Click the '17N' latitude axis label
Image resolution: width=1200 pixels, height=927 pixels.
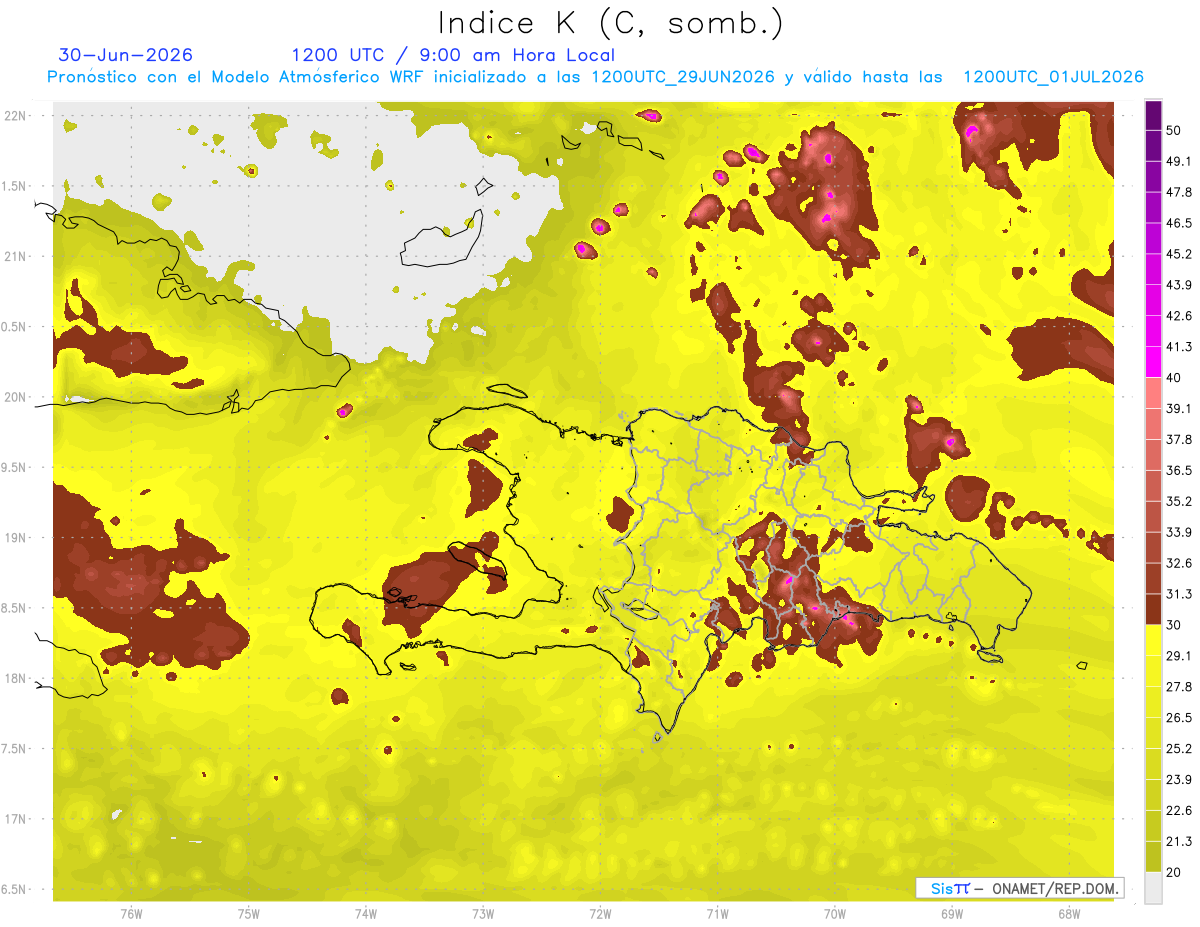16,820
